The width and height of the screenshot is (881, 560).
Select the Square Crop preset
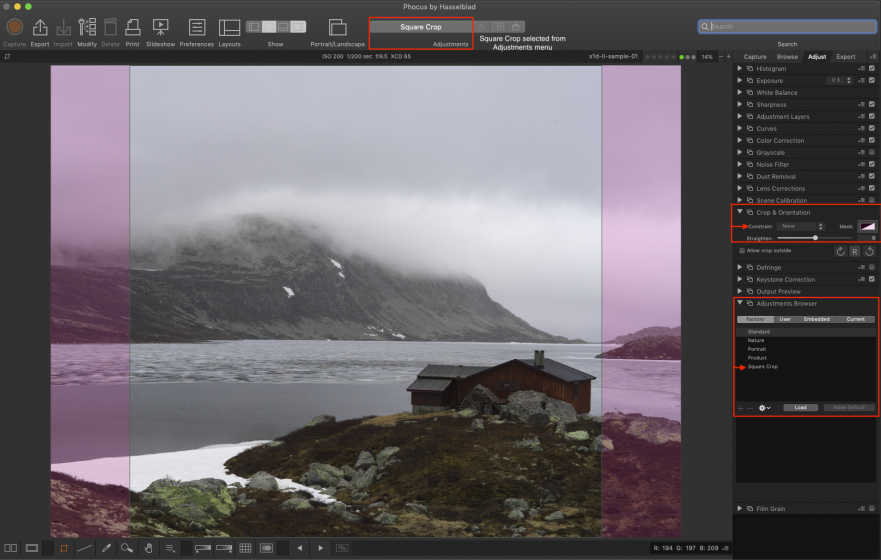pyautogui.click(x=762, y=367)
